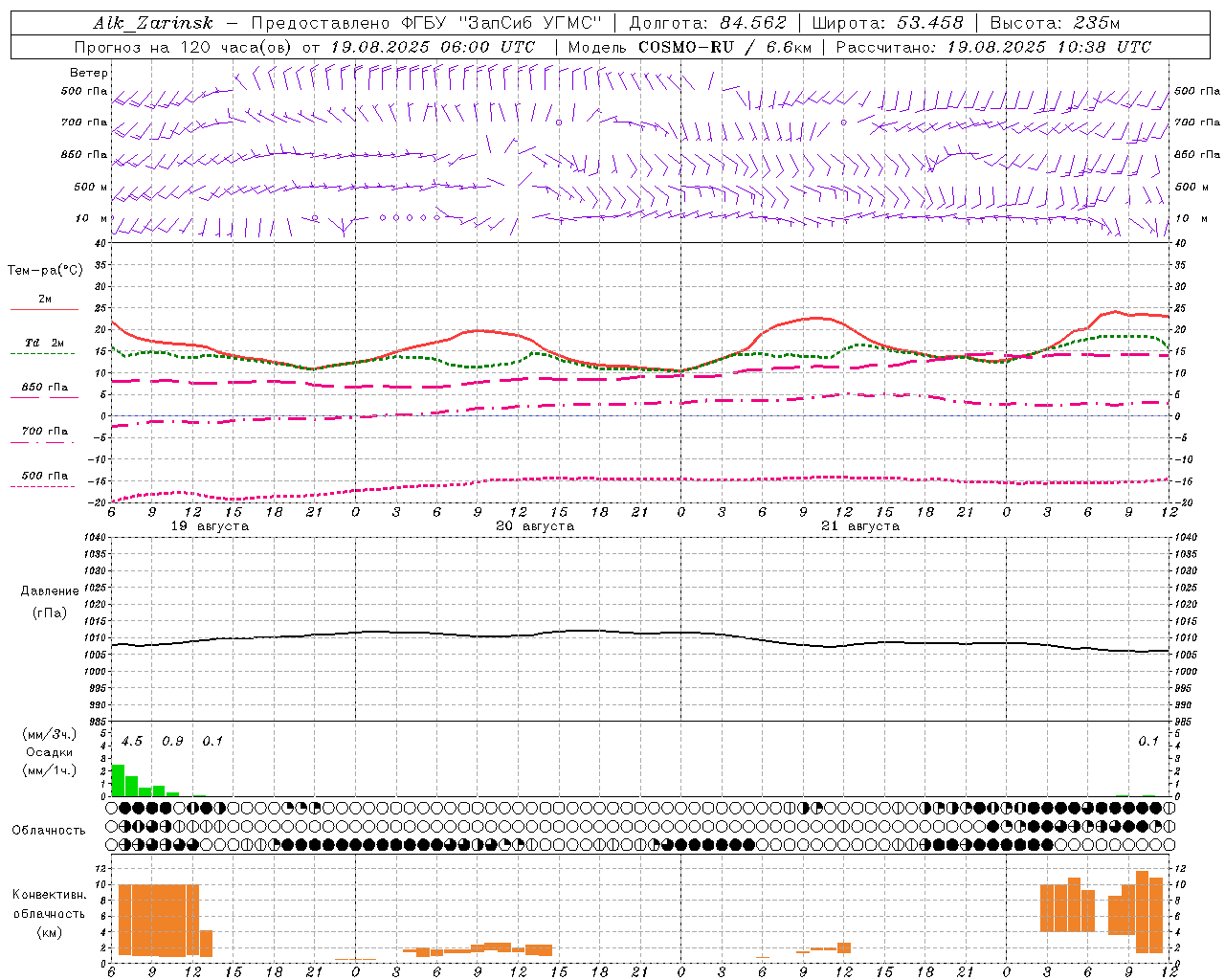Click the calculated time 10:38 UTC
Viewport: 1225px width, 980px height.
[1104, 47]
